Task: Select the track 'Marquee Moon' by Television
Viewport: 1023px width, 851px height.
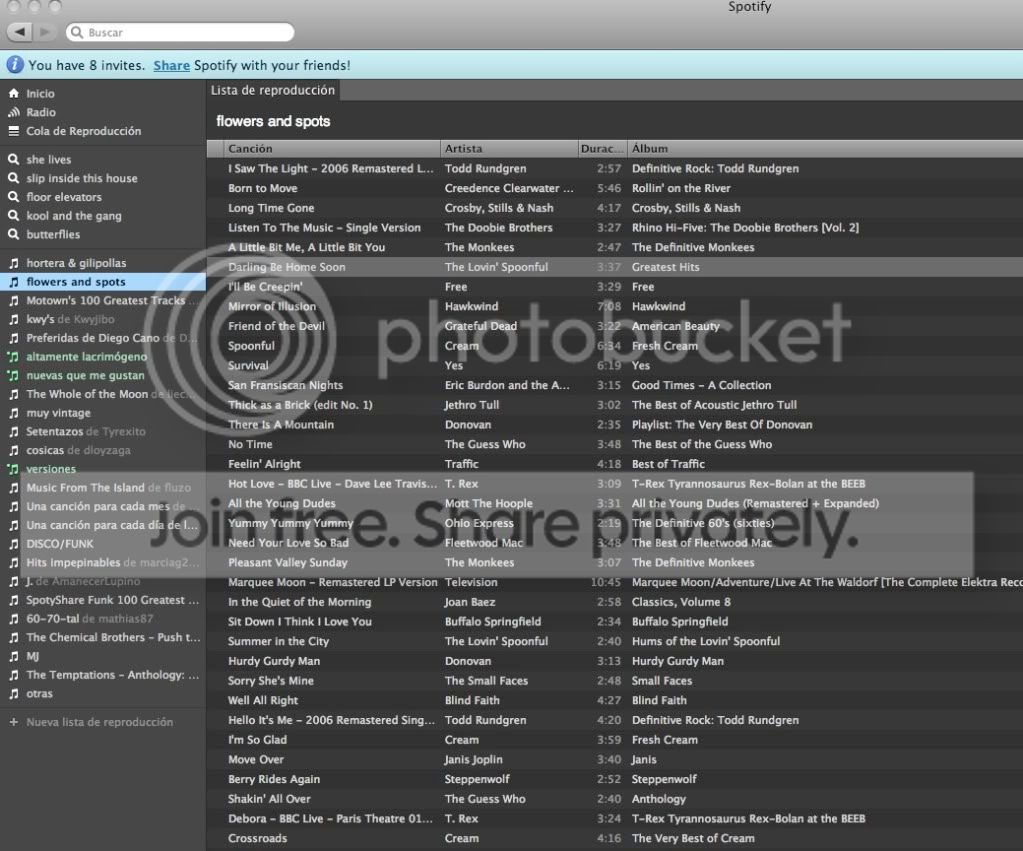Action: point(332,582)
